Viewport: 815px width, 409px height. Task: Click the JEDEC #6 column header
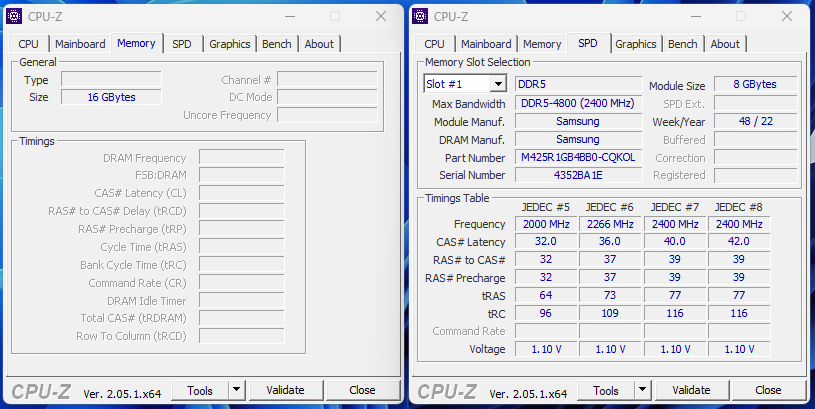pyautogui.click(x=610, y=207)
